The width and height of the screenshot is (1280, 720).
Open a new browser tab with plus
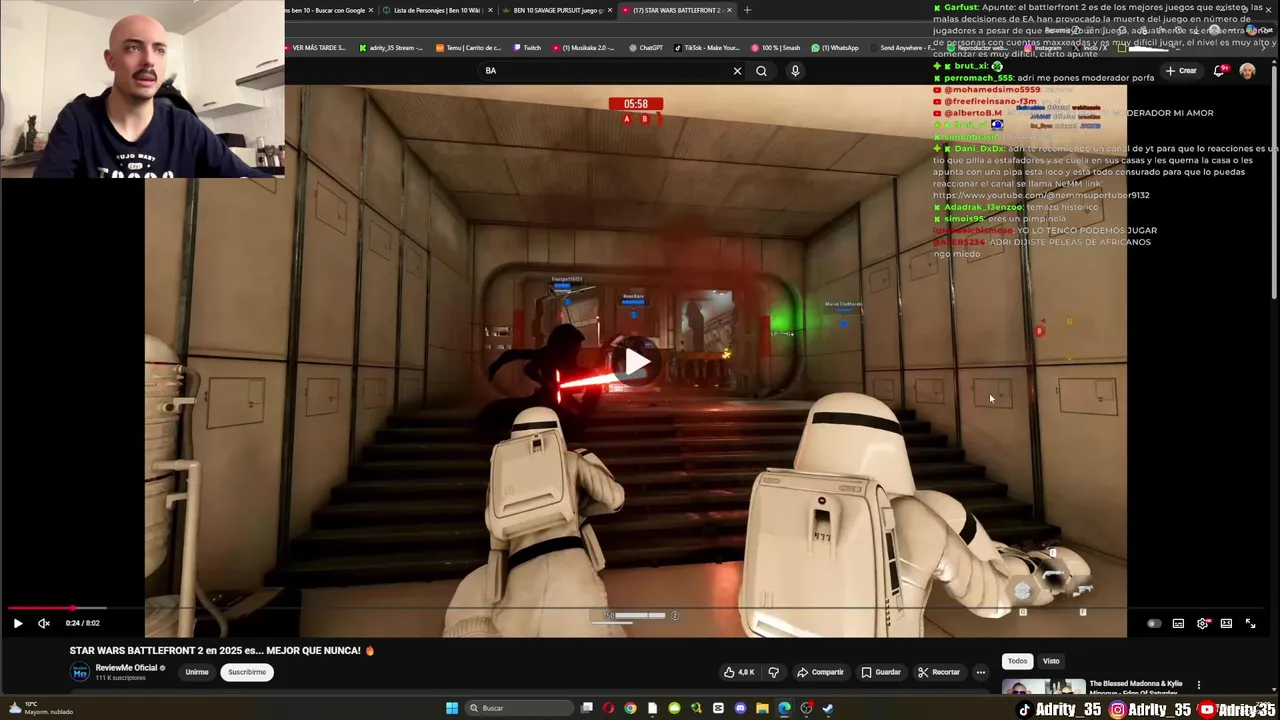pos(747,10)
